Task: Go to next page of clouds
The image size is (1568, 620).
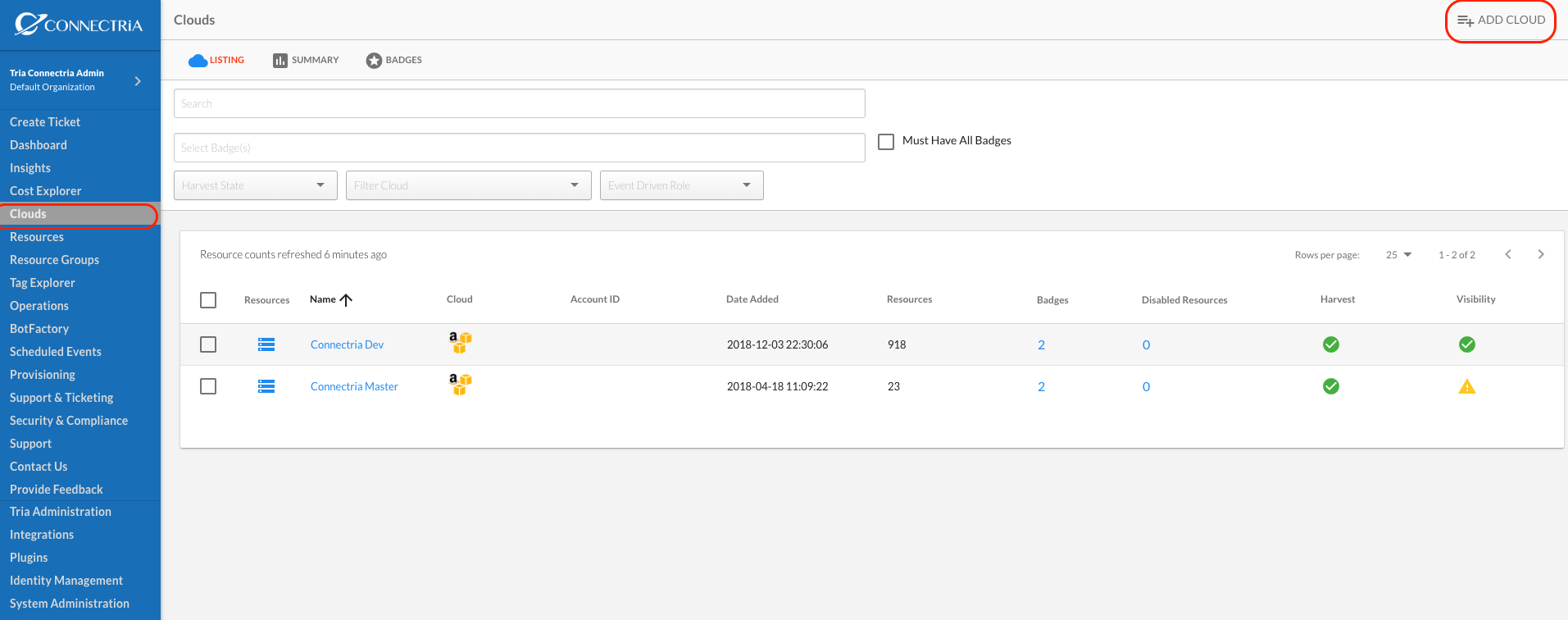Action: point(1541,254)
